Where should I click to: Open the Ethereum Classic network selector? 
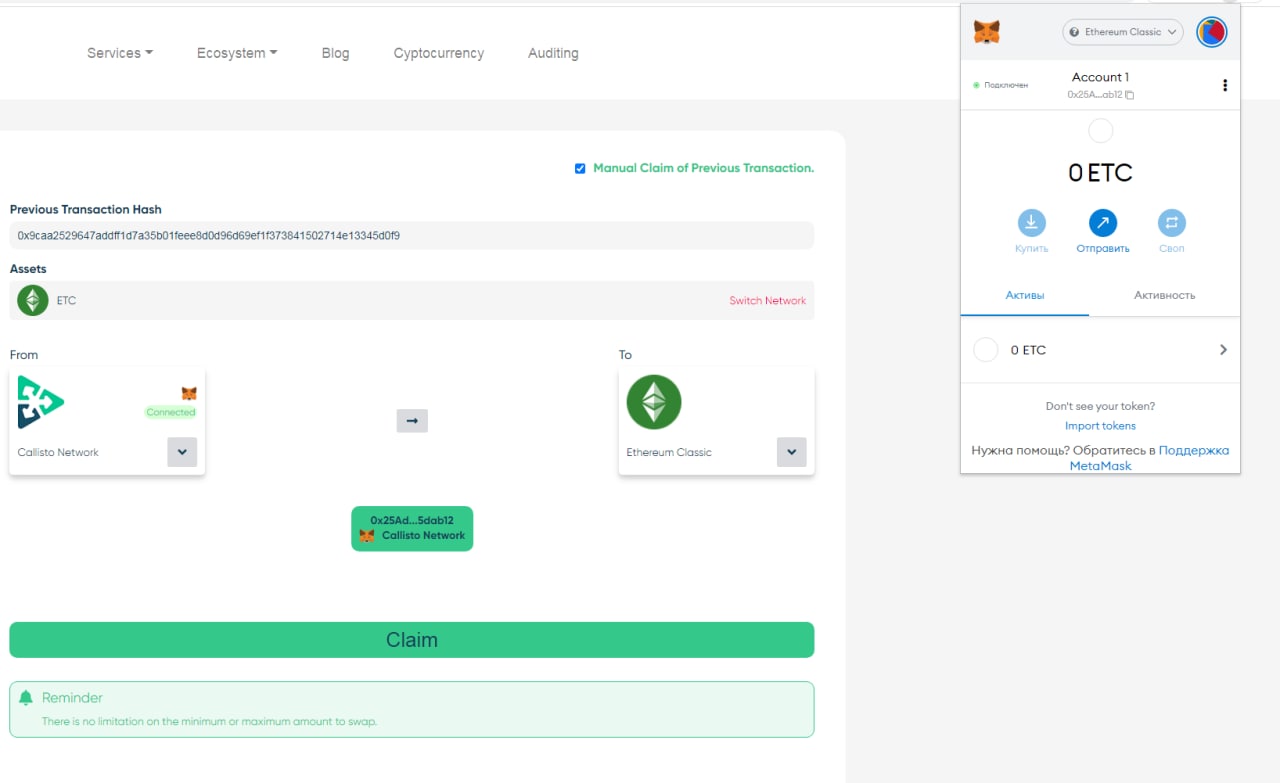(x=1123, y=32)
